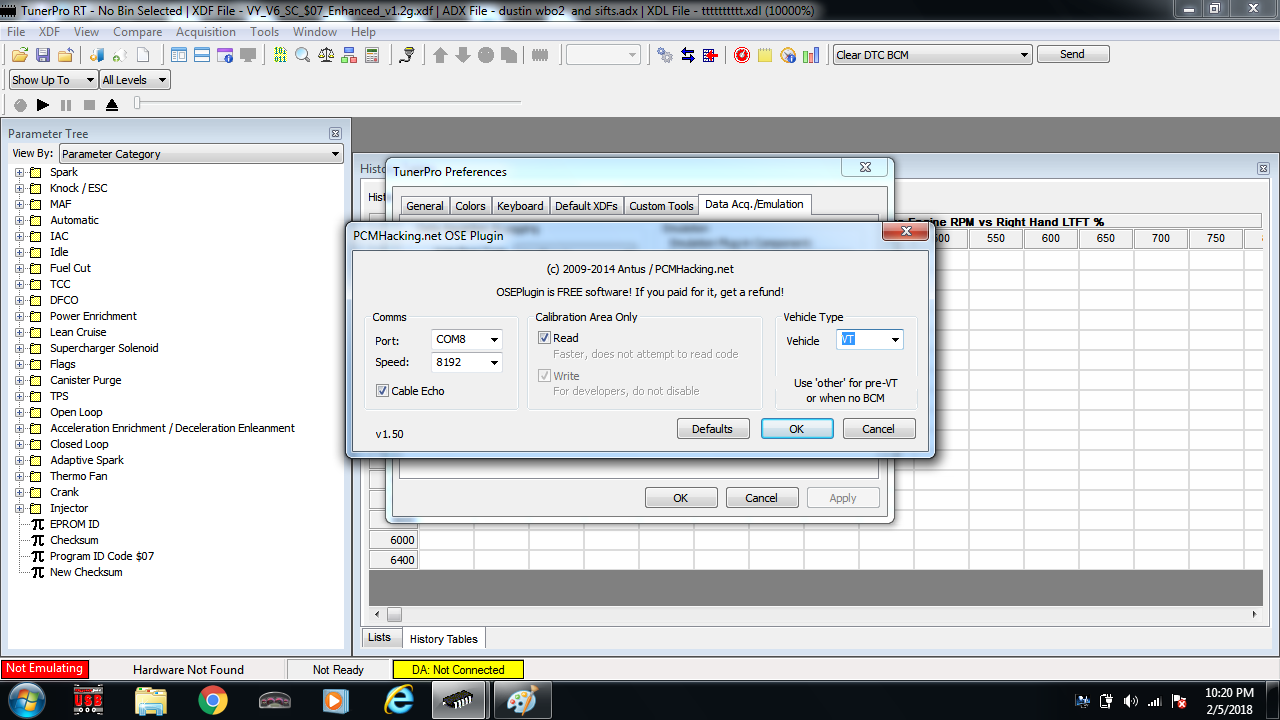Click the Not Emulating status indicator
The image size is (1280, 720).
(x=44, y=670)
